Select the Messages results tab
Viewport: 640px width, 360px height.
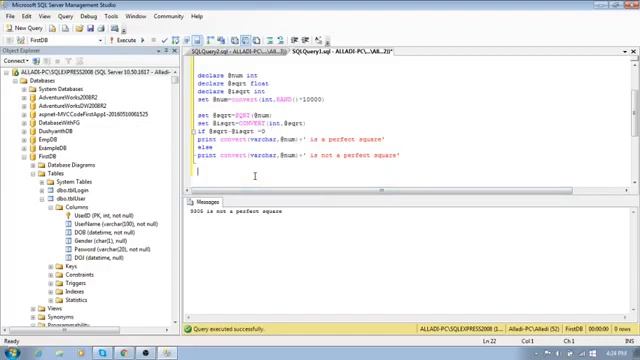click(204, 202)
